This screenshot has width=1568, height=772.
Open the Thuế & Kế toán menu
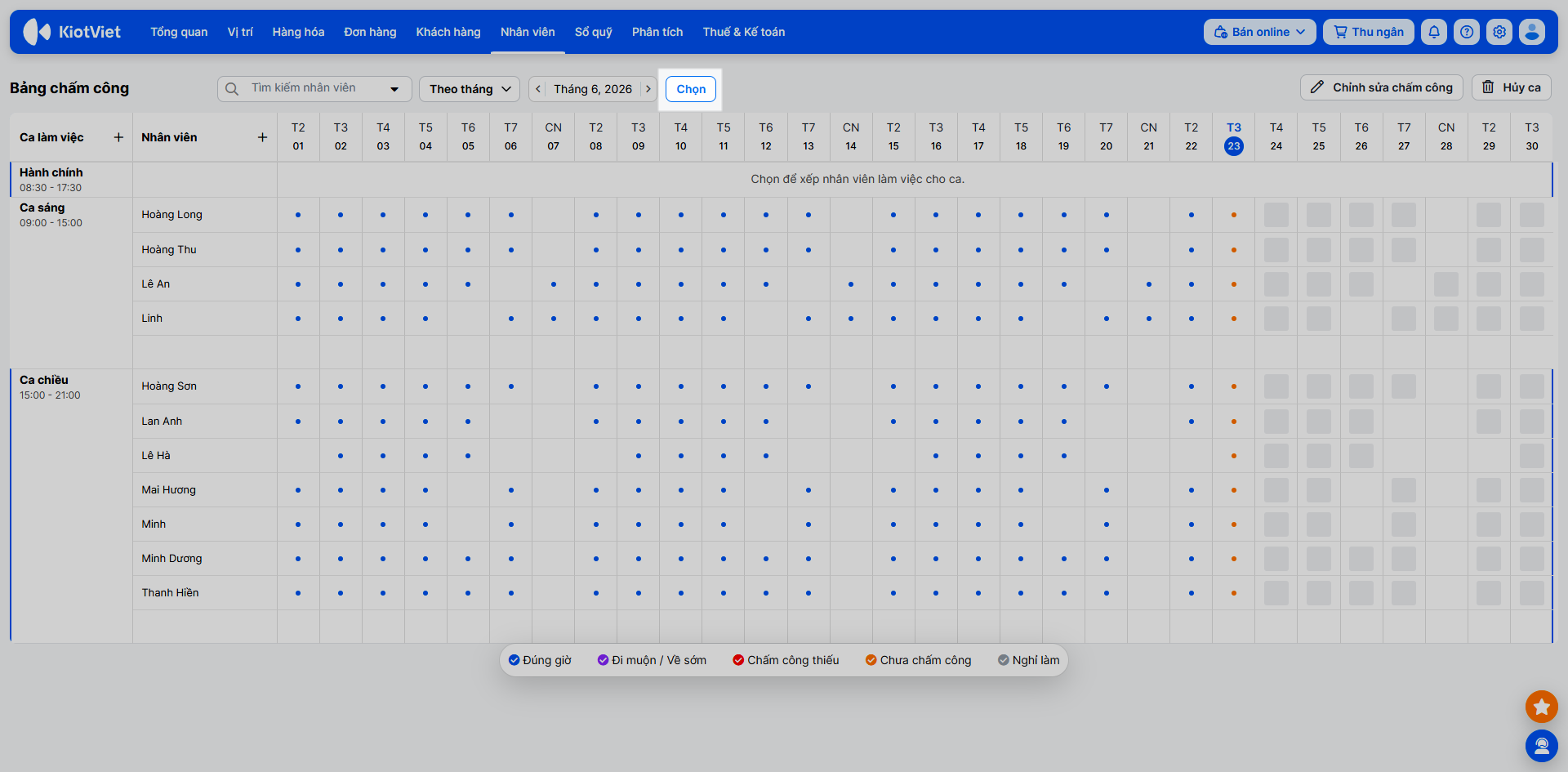[x=744, y=32]
